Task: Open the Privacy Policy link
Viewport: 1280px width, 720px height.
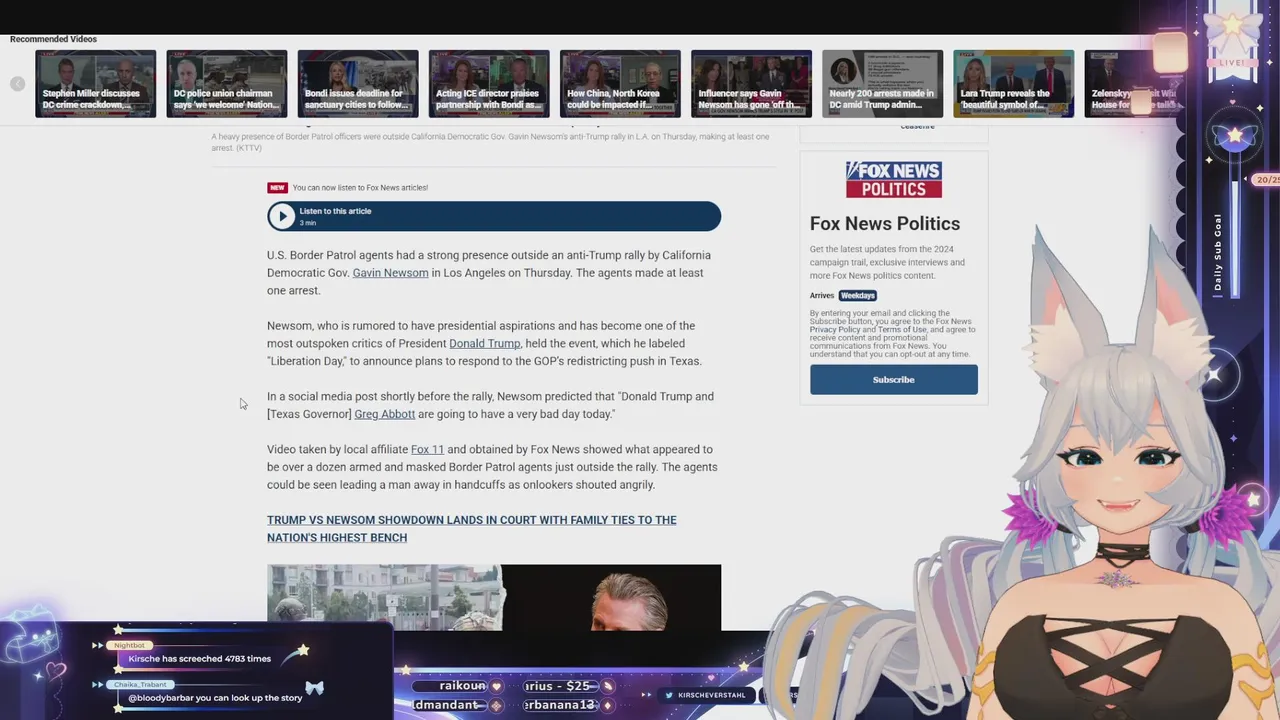Action: 835,330
